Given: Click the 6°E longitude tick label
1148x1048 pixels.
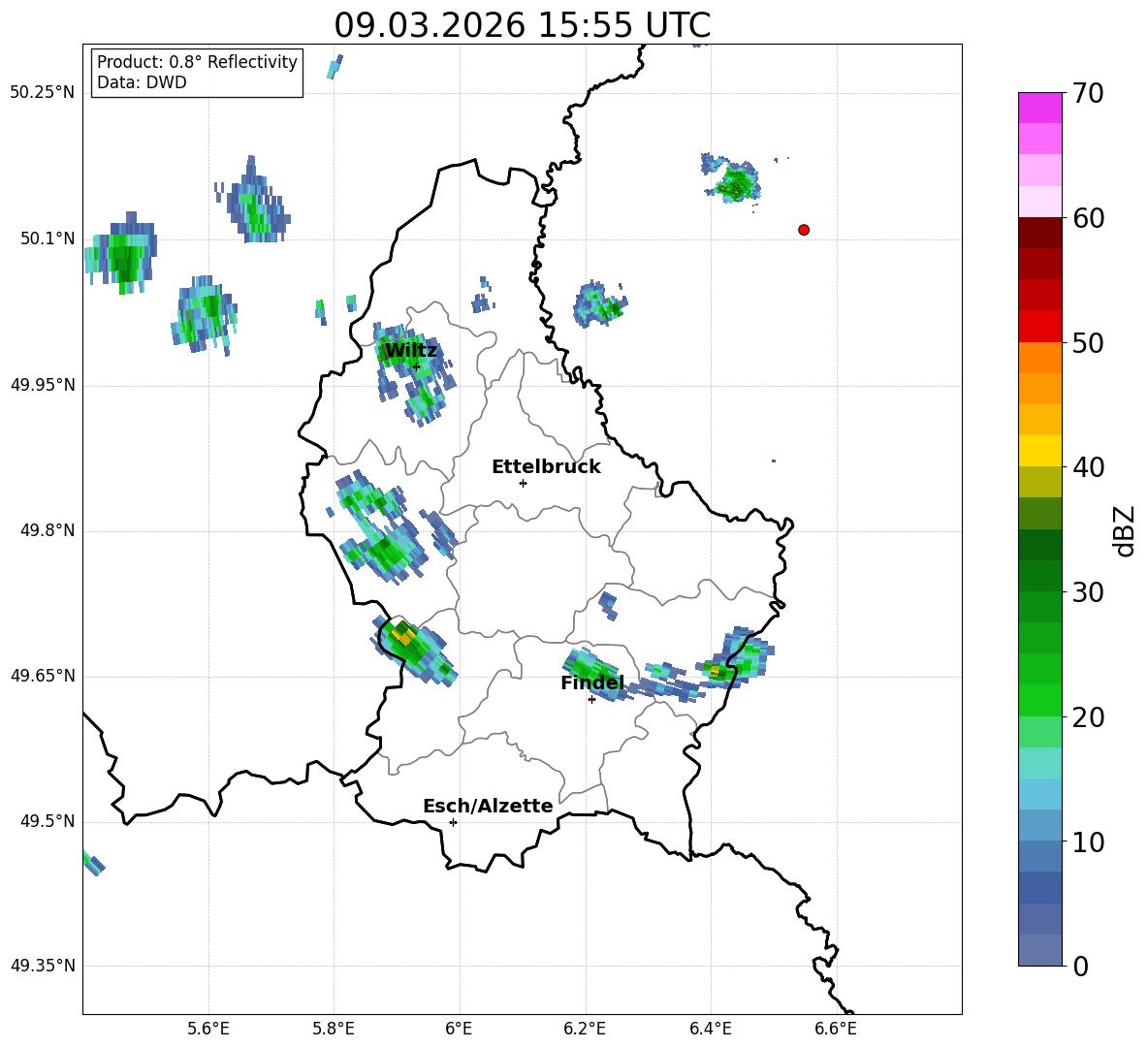Looking at the screenshot, I should (459, 1029).
